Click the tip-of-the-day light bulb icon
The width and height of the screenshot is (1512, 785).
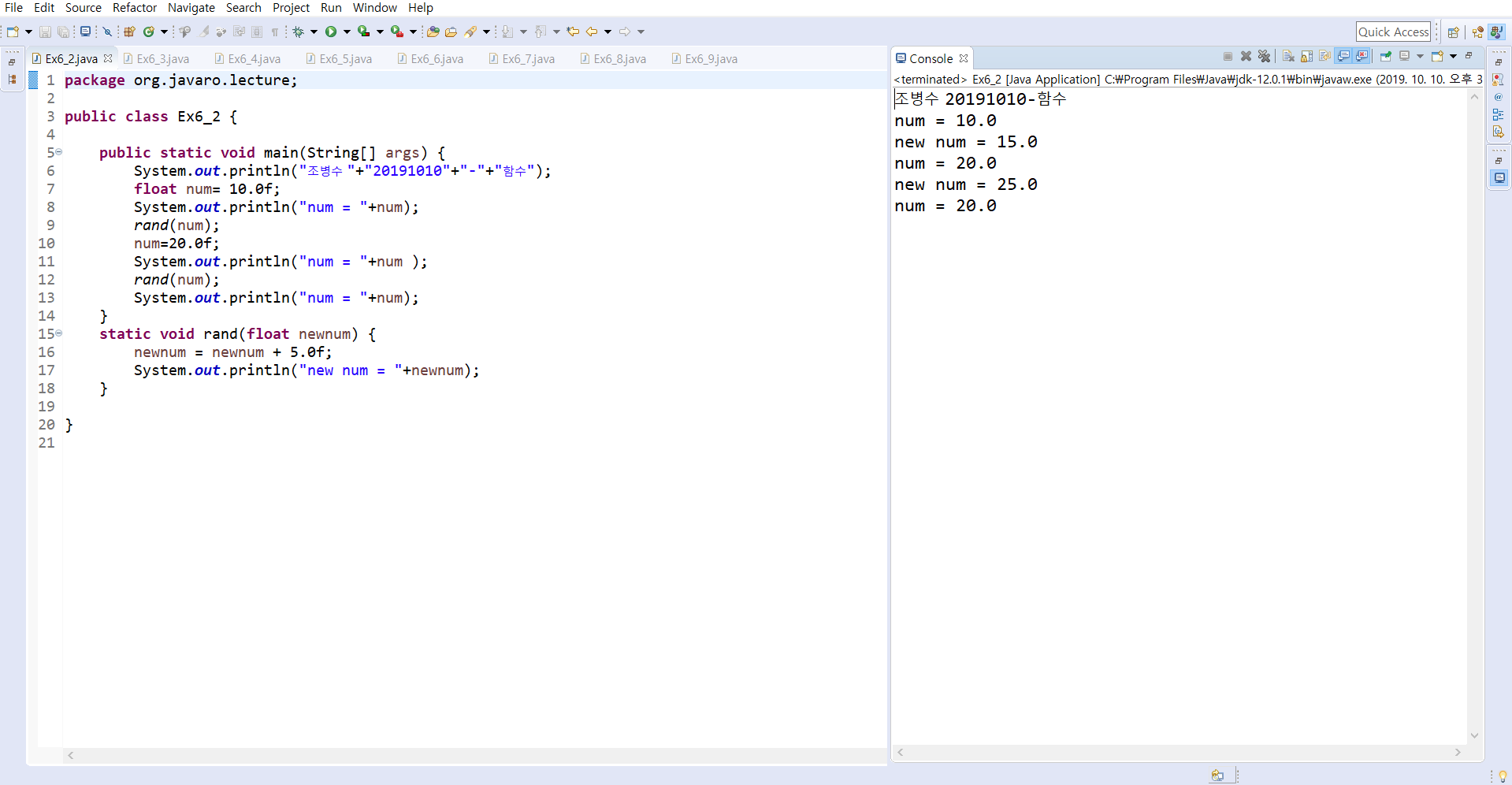coord(1503,776)
